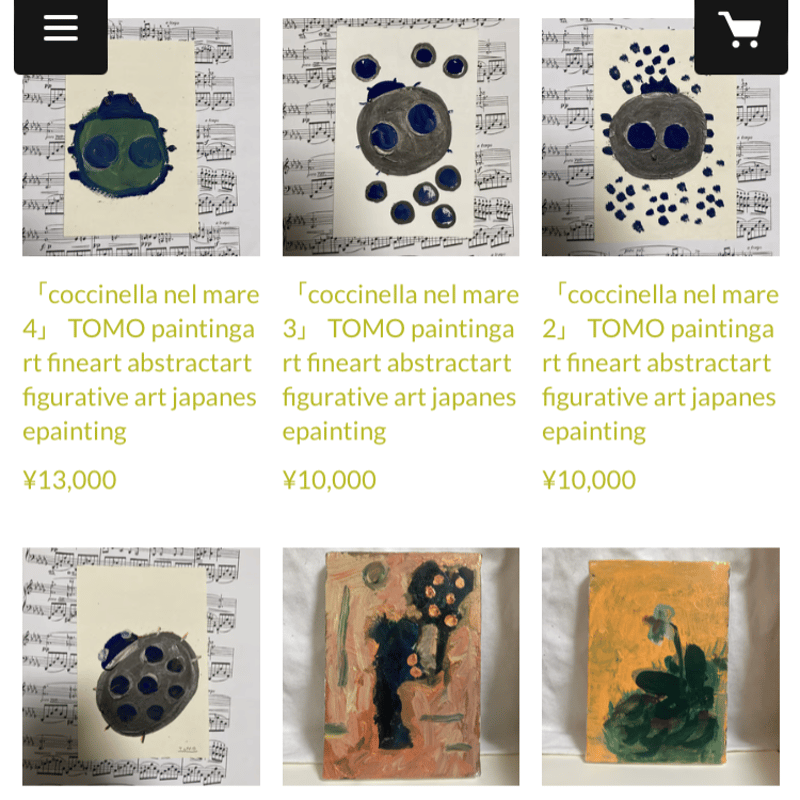Click 'epainting' text in coccinella 2 title
The image size is (800, 800).
pos(594,432)
